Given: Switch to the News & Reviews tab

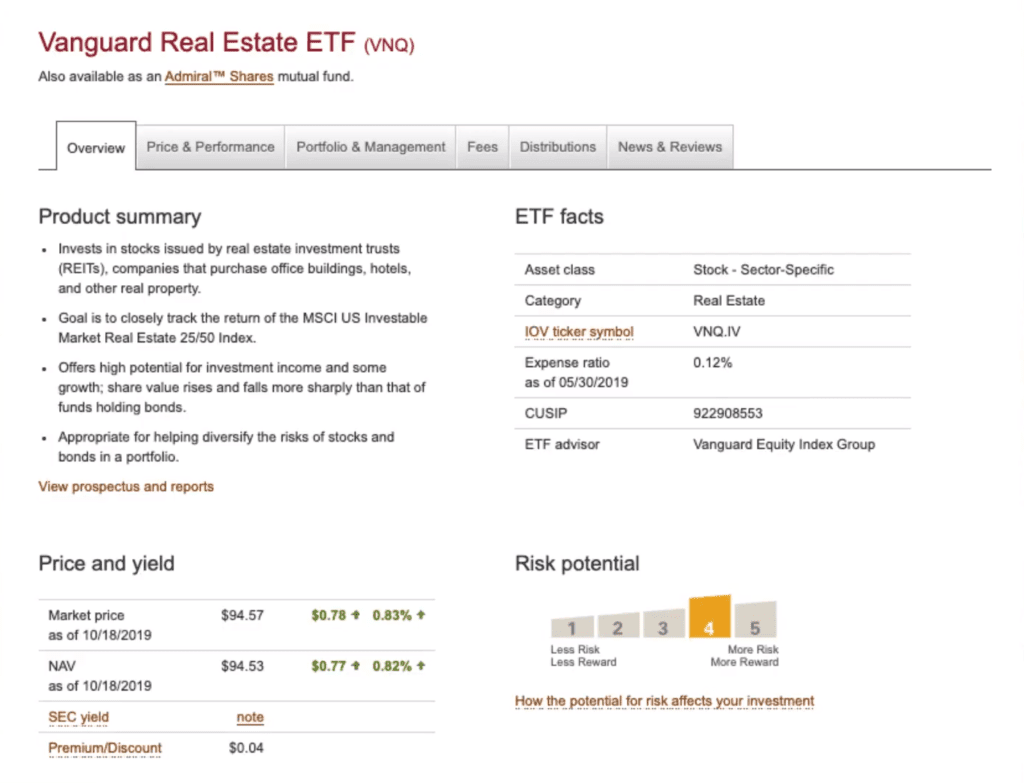Looking at the screenshot, I should point(669,147).
